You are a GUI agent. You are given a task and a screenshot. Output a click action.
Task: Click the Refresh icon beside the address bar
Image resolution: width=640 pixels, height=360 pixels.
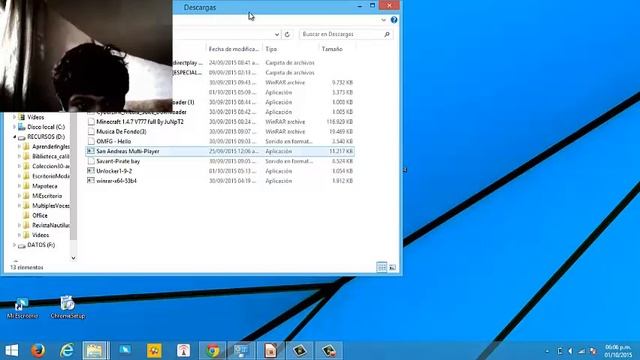287,34
